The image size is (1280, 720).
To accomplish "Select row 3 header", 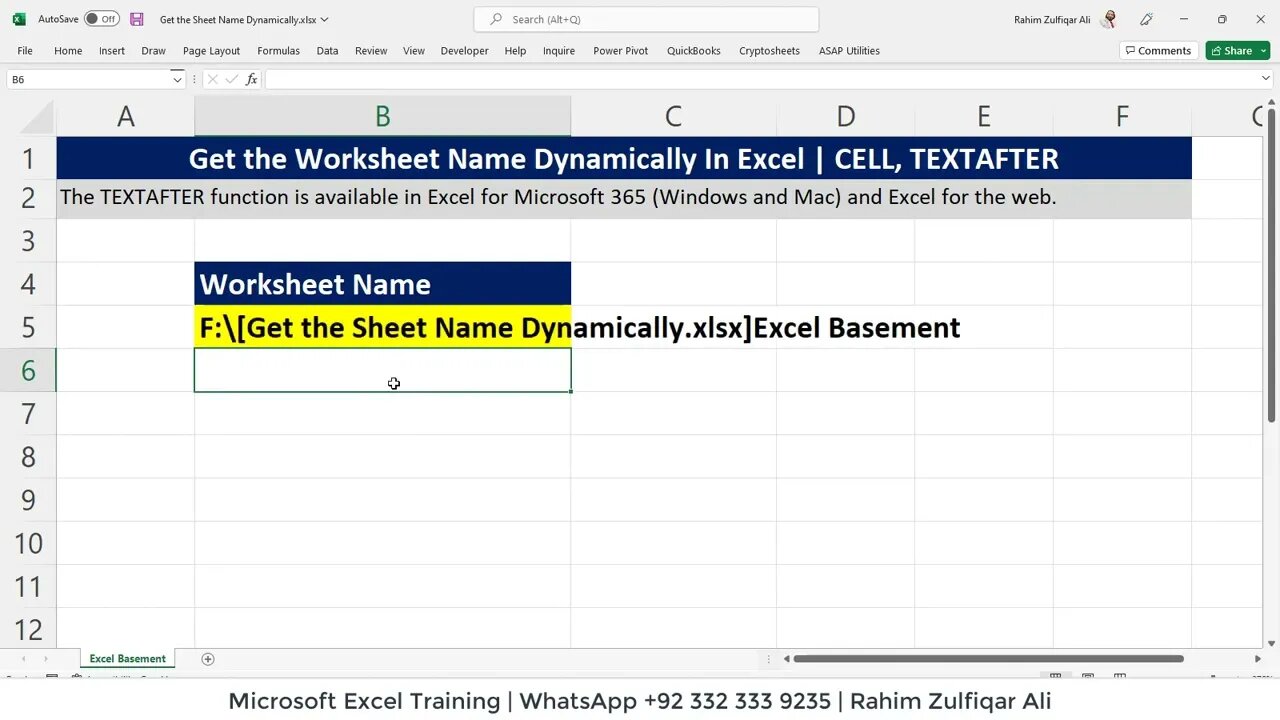I will [x=28, y=241].
